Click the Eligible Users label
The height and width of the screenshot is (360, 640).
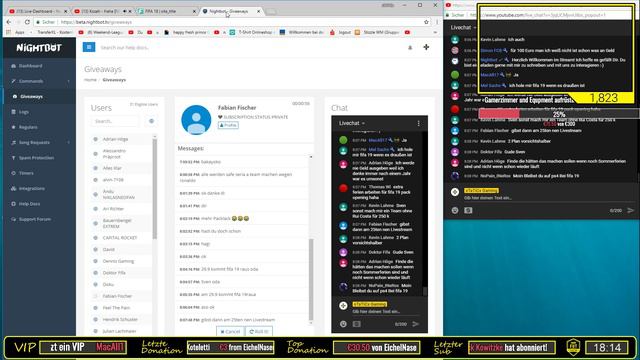coord(144,104)
